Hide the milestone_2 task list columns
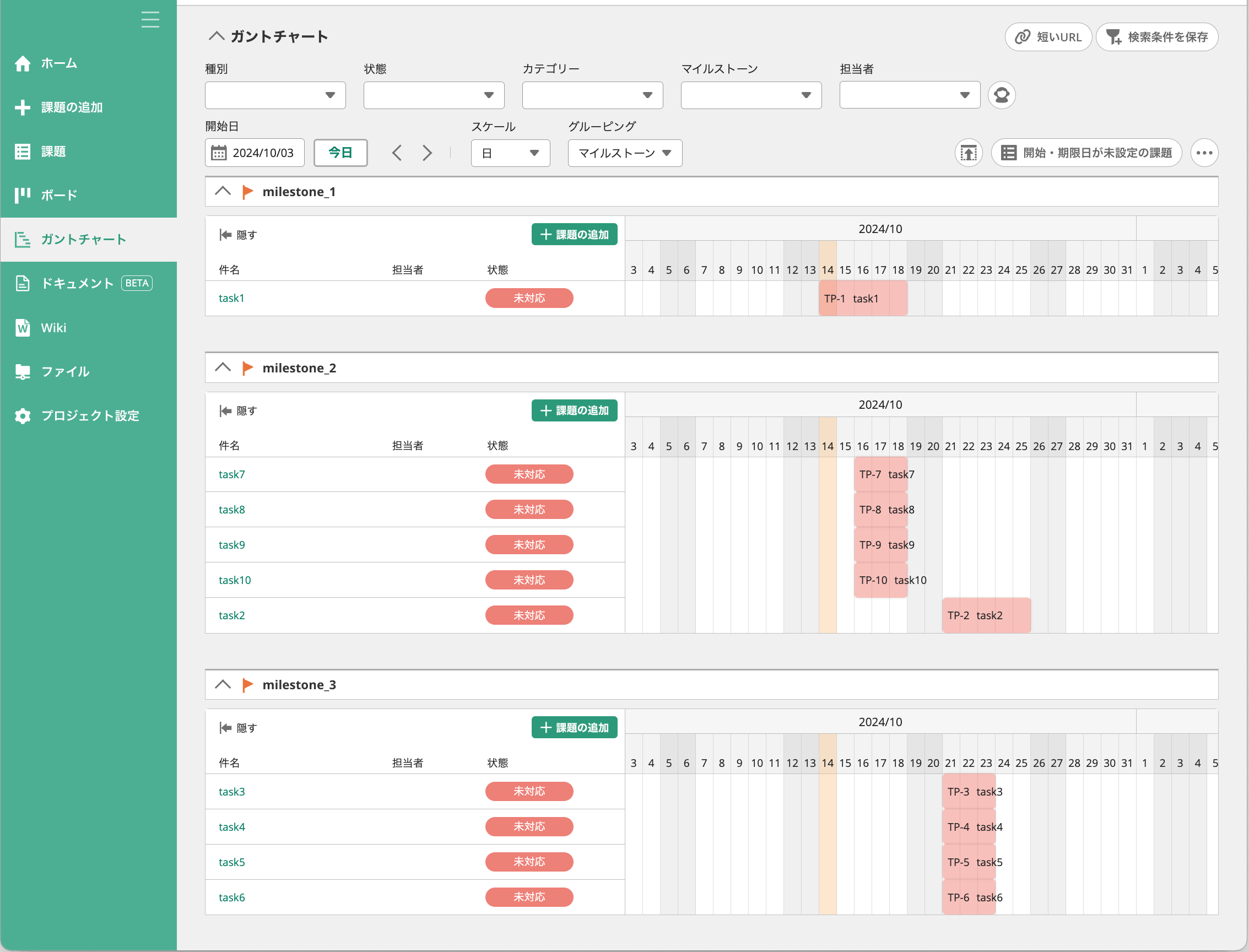Image resolution: width=1249 pixels, height=952 pixels. (x=238, y=411)
